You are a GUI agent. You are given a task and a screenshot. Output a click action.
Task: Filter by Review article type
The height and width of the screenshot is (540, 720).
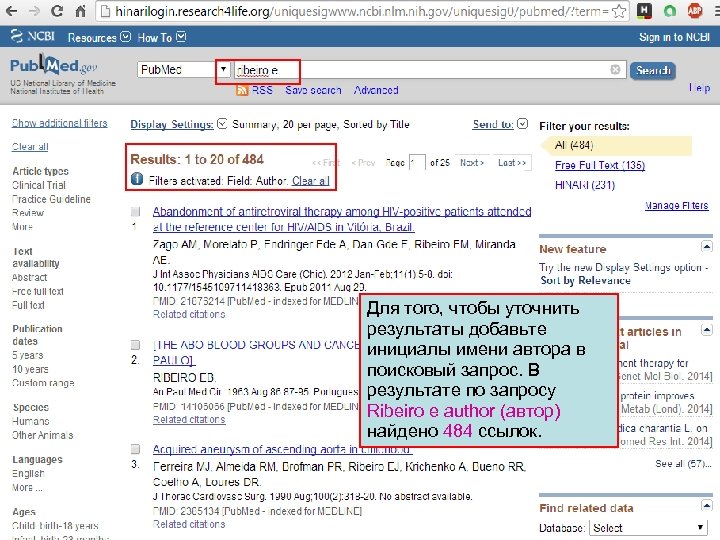pyautogui.click(x=28, y=213)
